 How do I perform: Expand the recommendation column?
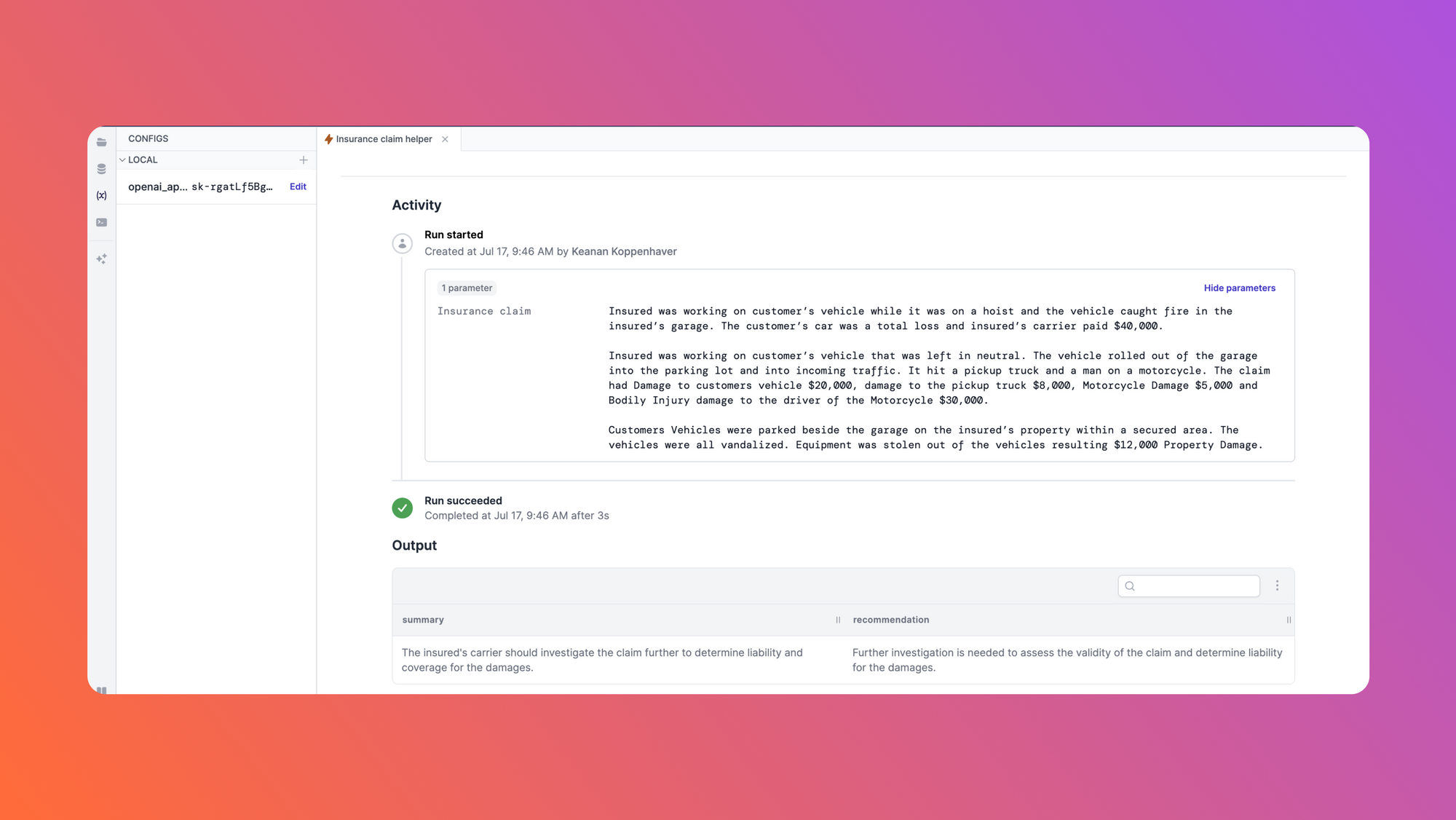coord(1289,619)
